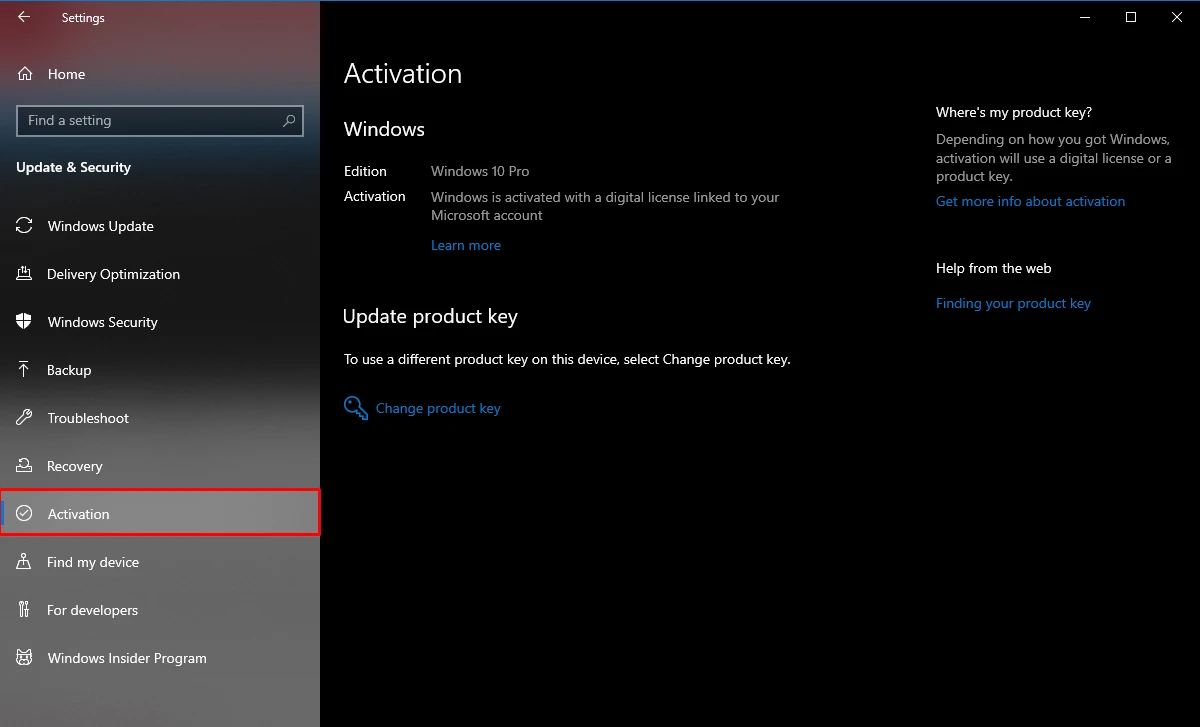Go back with the Settings back arrow
The width and height of the screenshot is (1200, 727).
(x=24, y=17)
